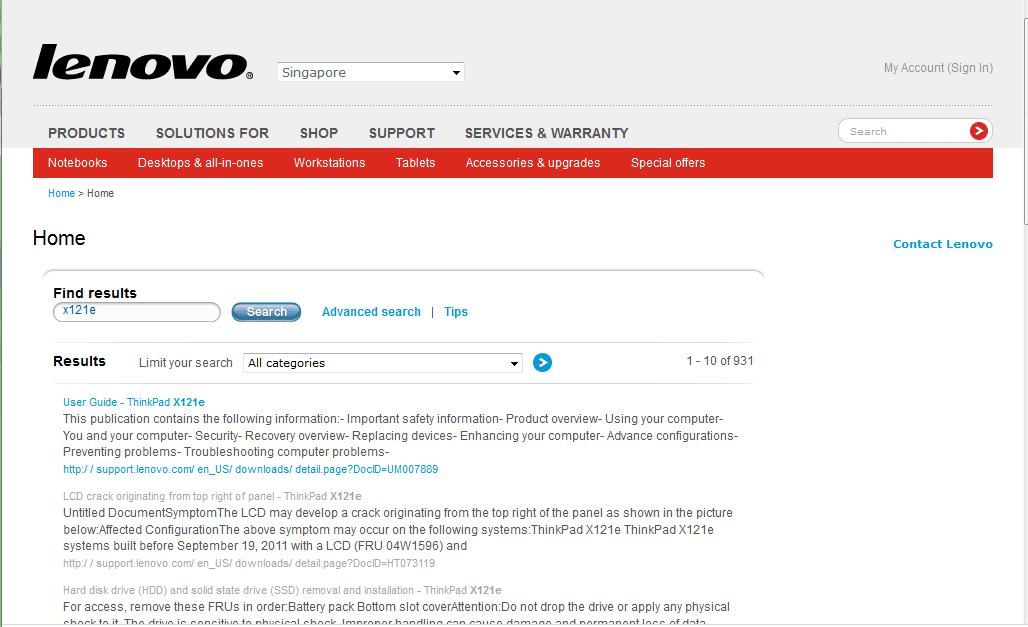Select Special offers in the red bar
Image resolution: width=1028 pixels, height=627 pixels.
point(668,163)
